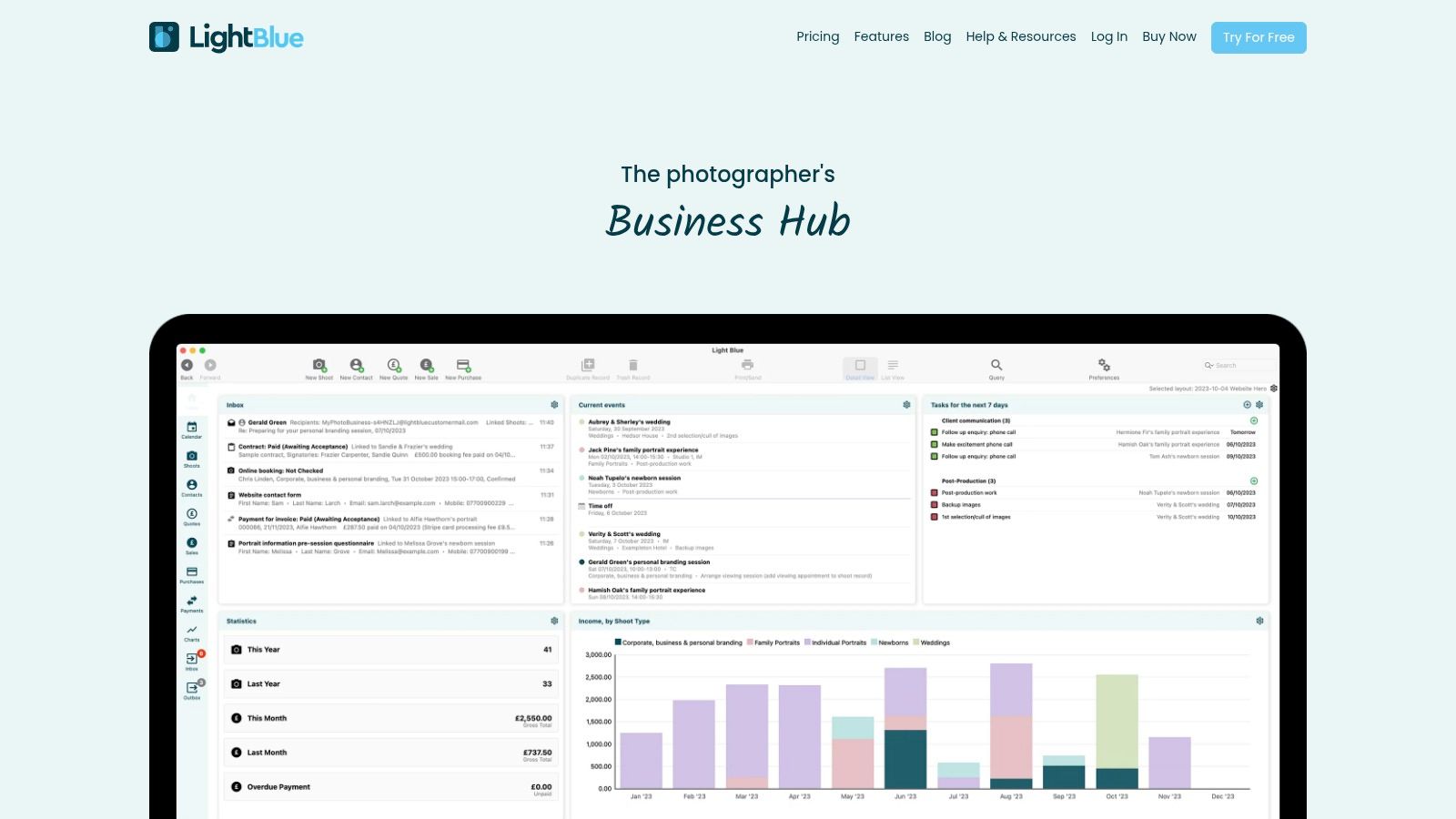The height and width of the screenshot is (819, 1456).
Task: Click the Jun '23 chart bar
Action: [x=905, y=728]
